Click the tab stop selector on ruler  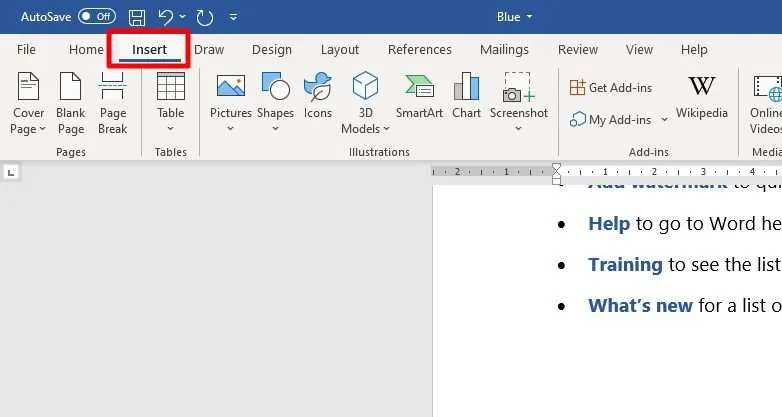point(11,173)
